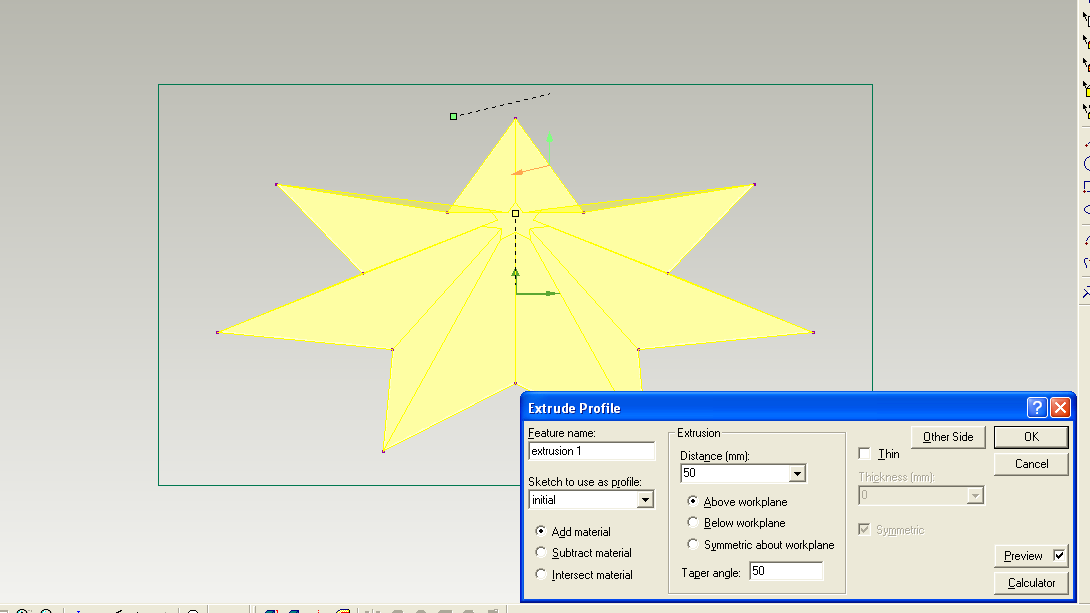Confirm extrusion with OK button
This screenshot has height=613, width=1090.
point(1031,437)
